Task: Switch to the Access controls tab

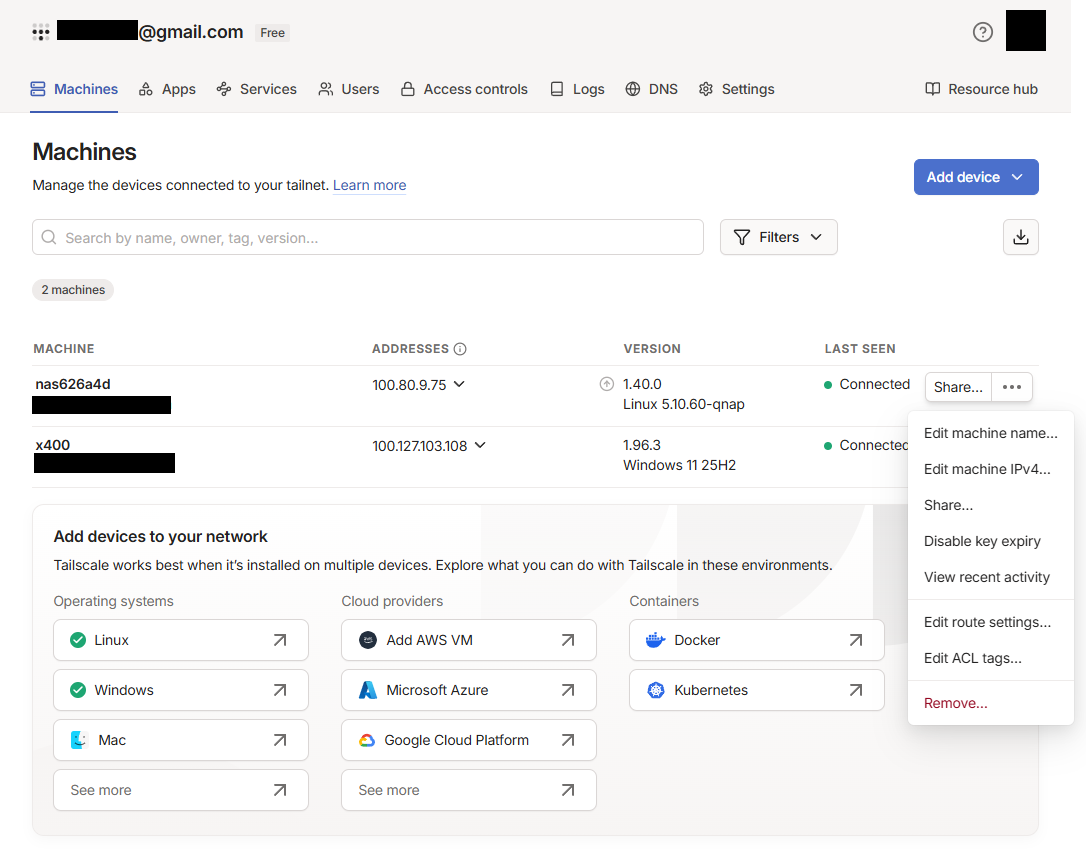Action: coord(464,89)
